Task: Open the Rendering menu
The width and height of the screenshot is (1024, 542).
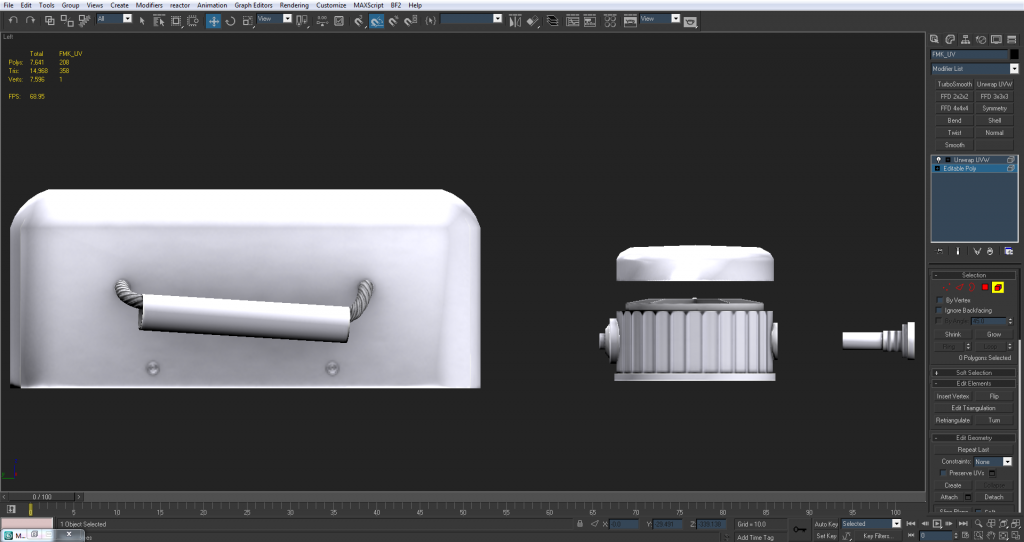Action: (294, 5)
